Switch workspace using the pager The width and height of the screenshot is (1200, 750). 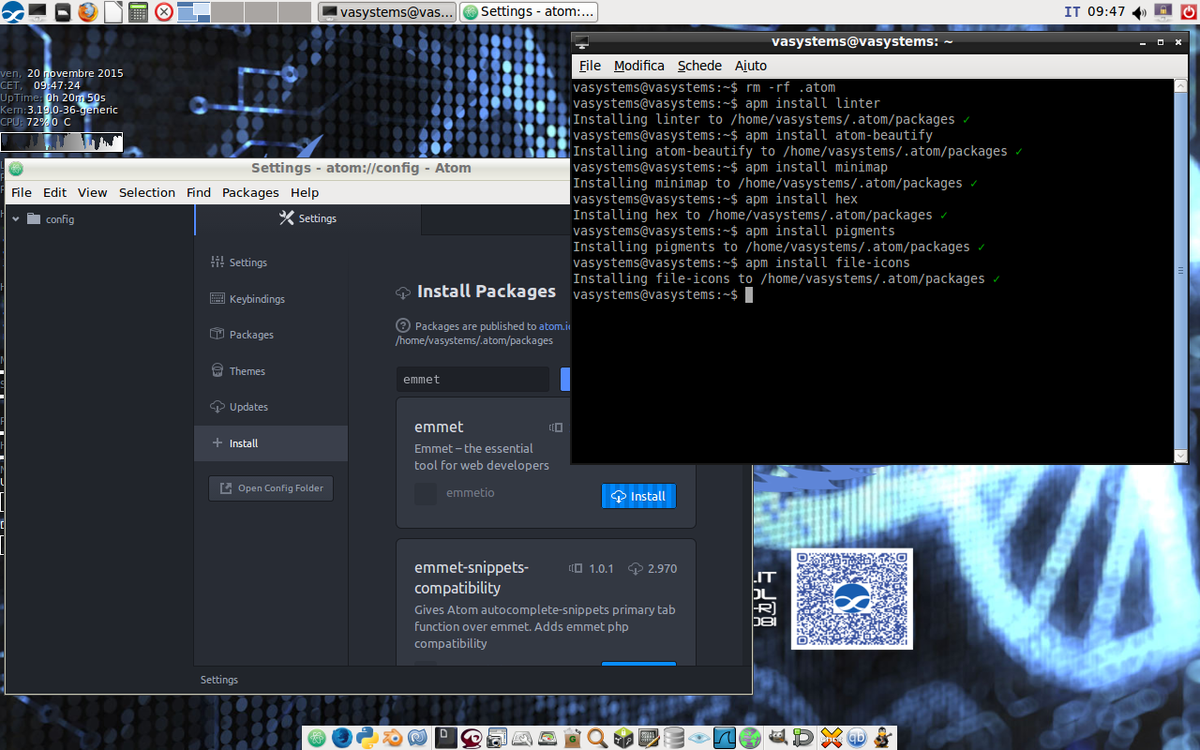(246, 12)
